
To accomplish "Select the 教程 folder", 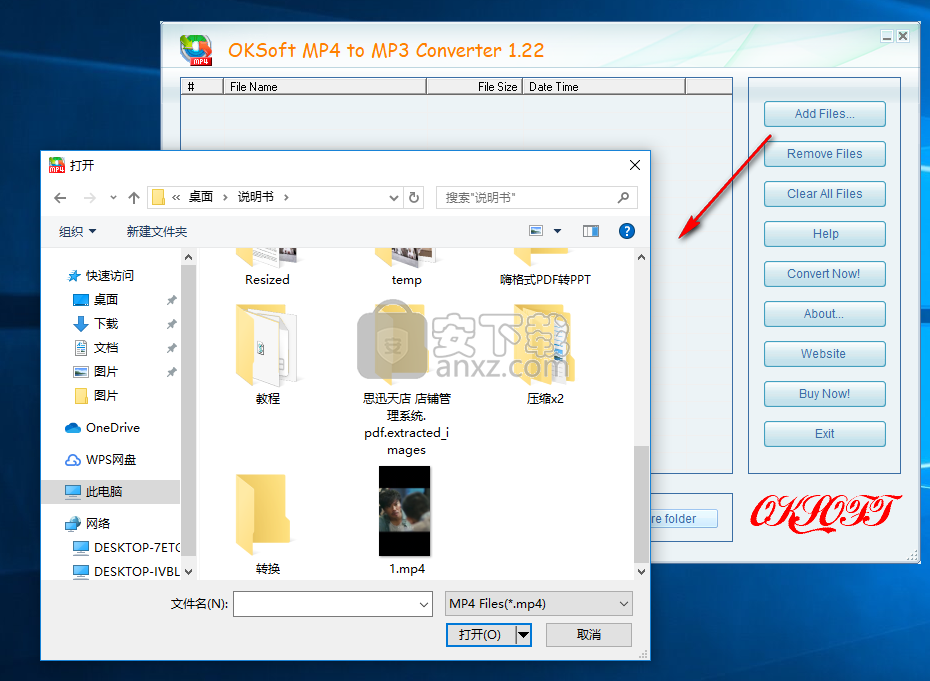I will [x=267, y=354].
